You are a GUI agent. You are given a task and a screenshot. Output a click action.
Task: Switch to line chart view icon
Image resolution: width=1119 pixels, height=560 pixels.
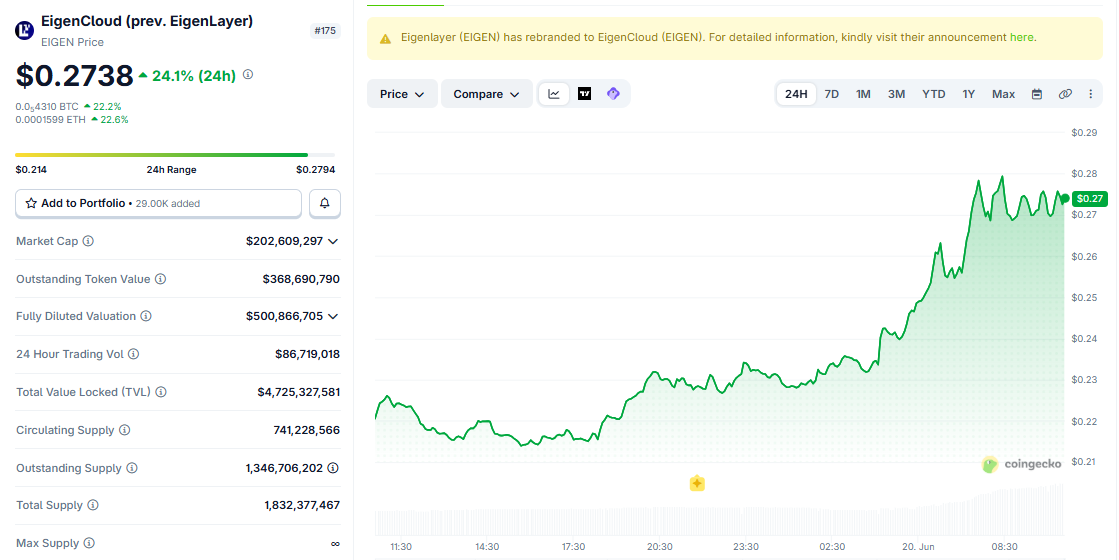point(554,93)
